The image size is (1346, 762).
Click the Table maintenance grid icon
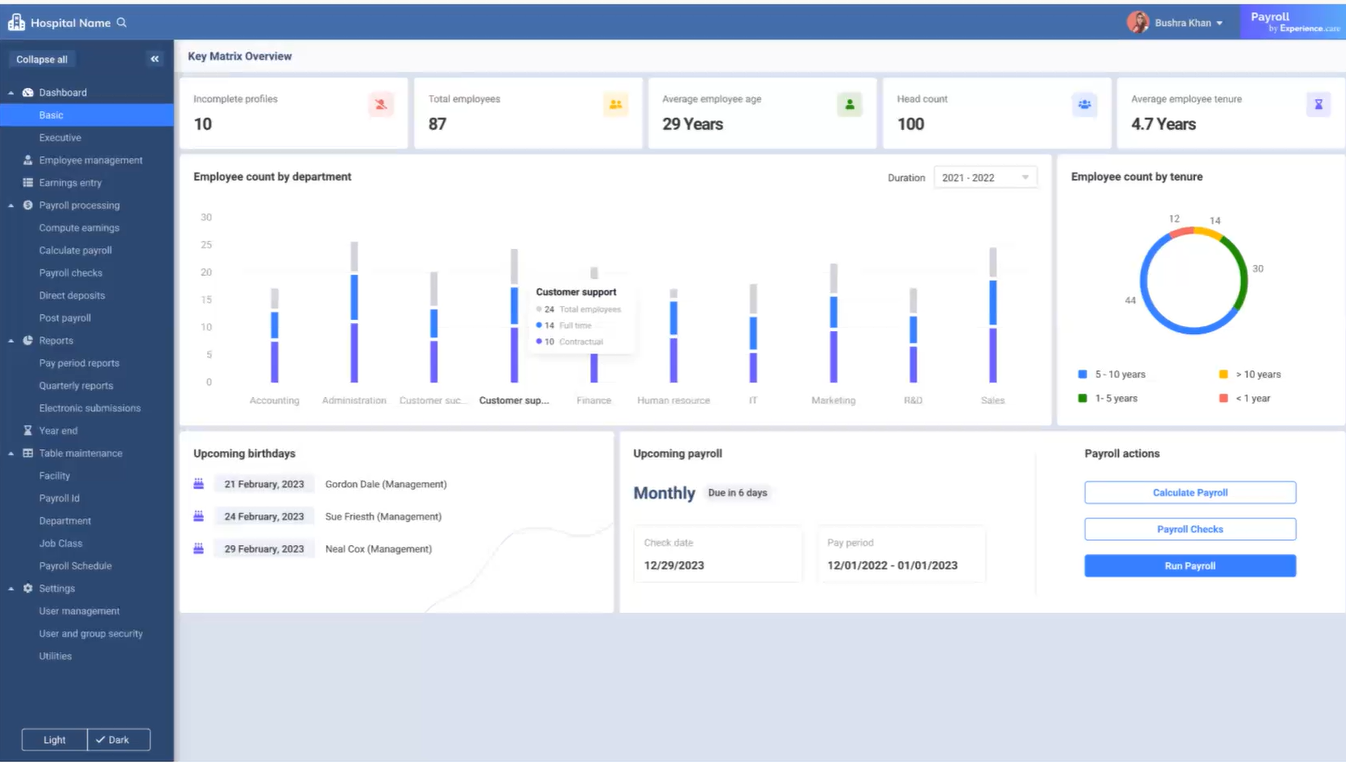point(28,453)
